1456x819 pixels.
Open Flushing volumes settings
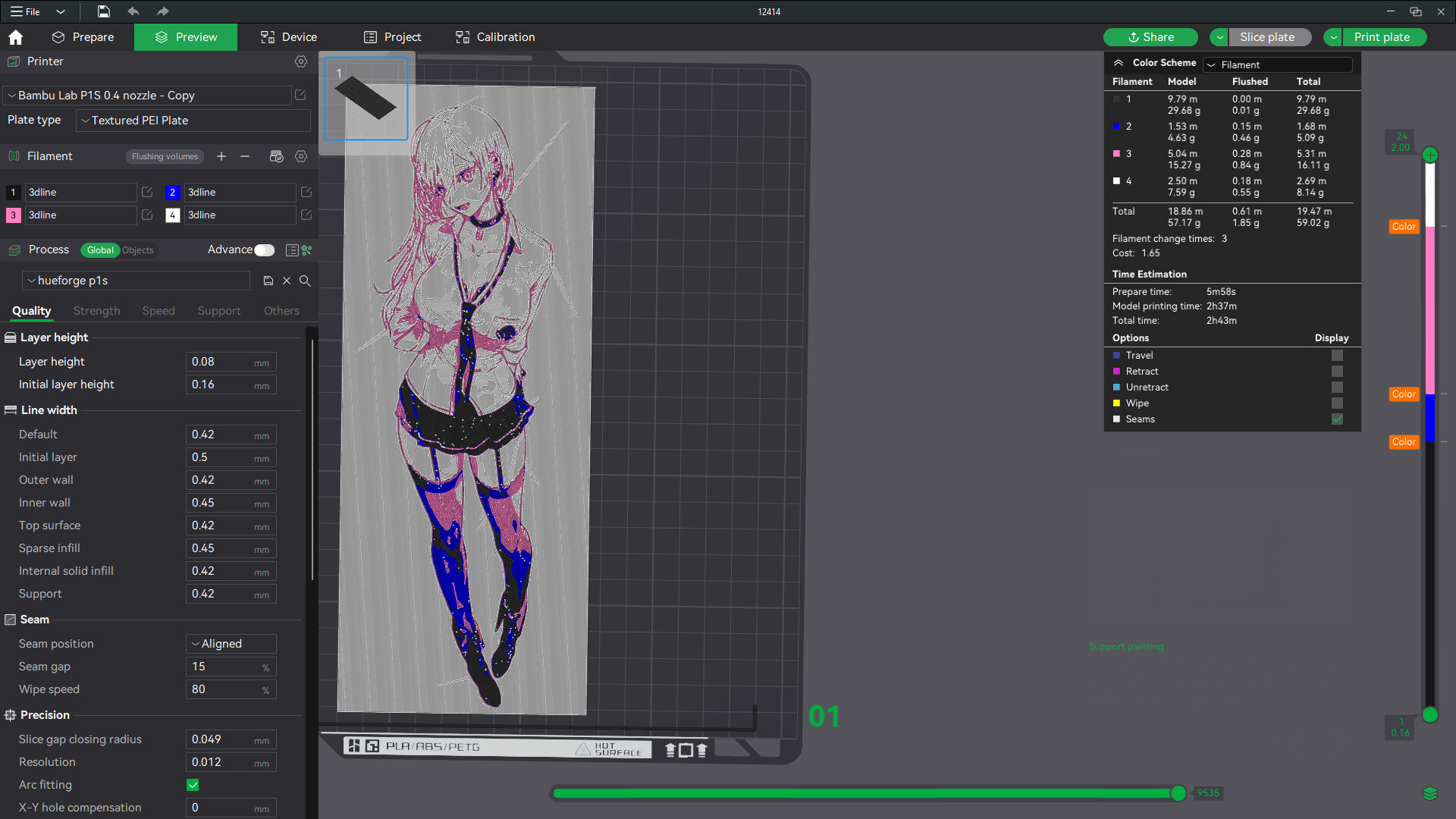coord(165,156)
